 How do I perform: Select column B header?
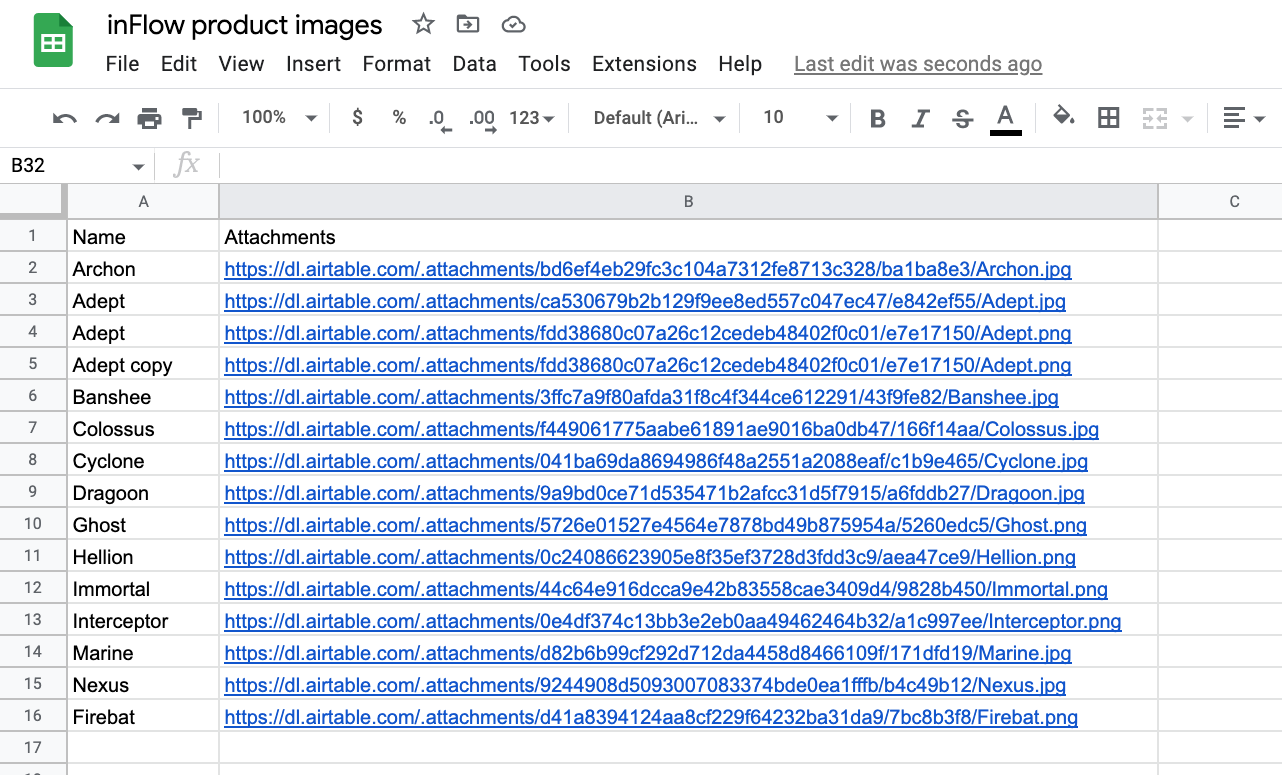coord(688,202)
